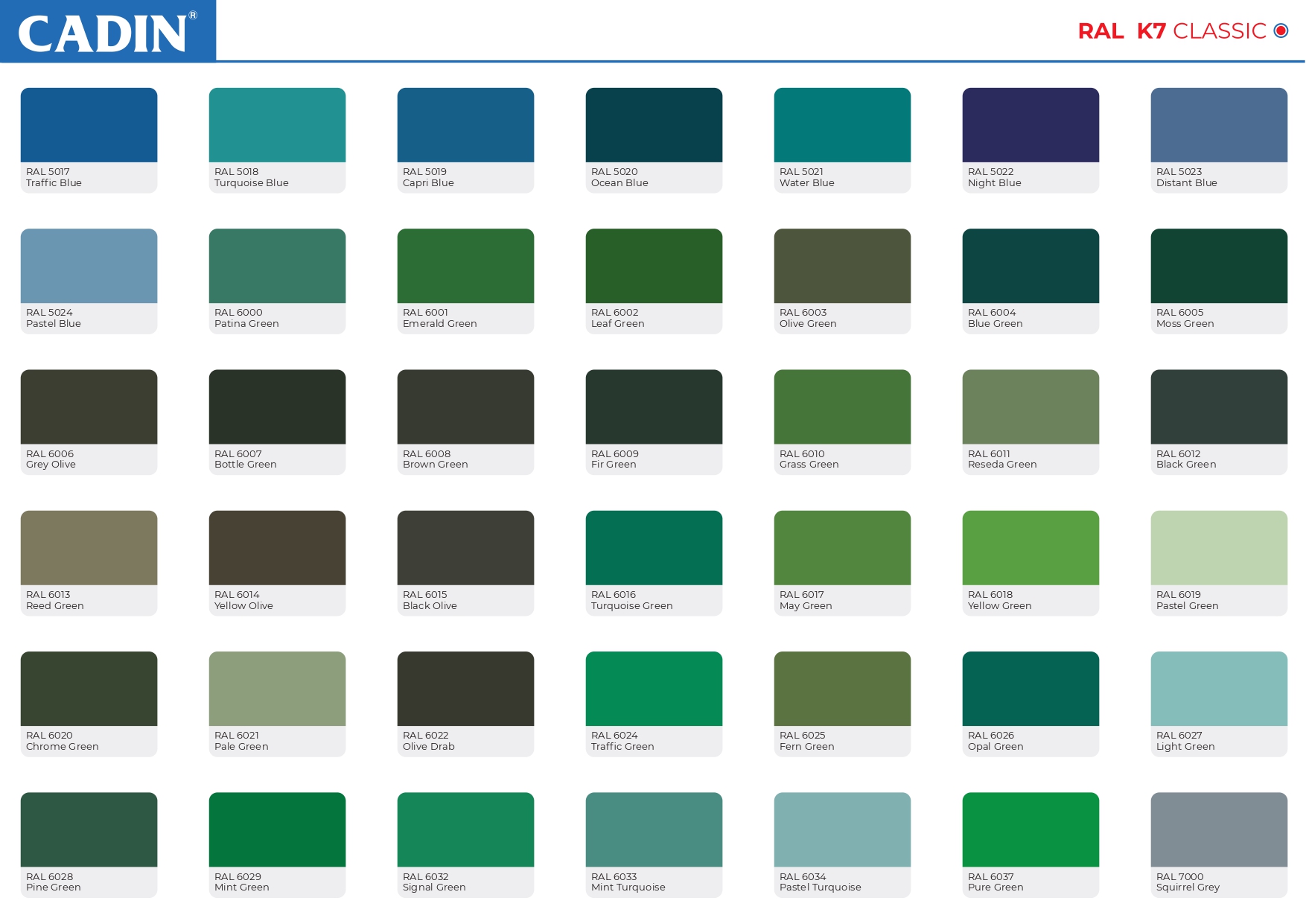Screen dimensions: 1306x924
Task: Click the 'Emerald Green' name label
Action: (x=440, y=324)
